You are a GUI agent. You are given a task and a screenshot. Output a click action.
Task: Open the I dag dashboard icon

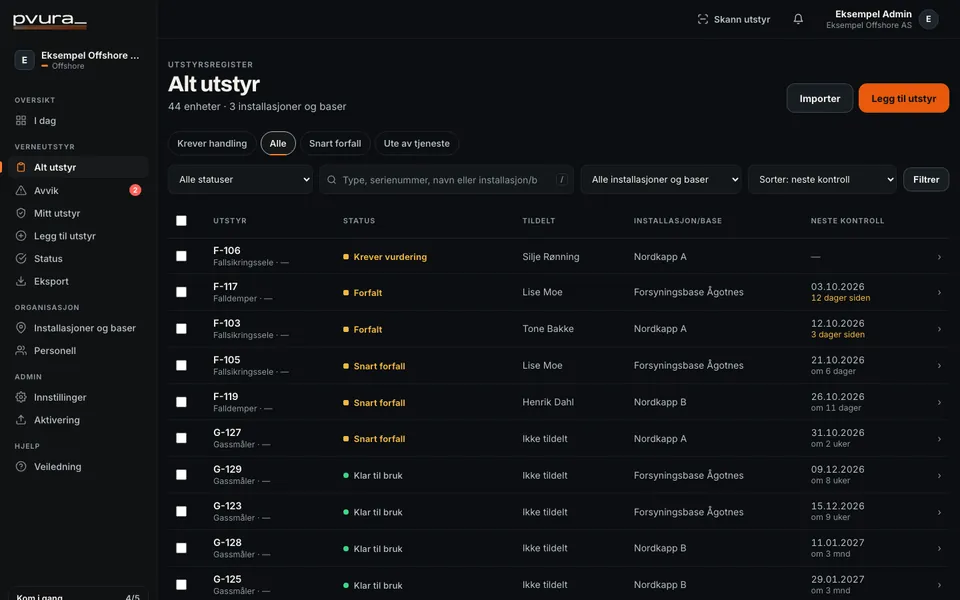(21, 121)
